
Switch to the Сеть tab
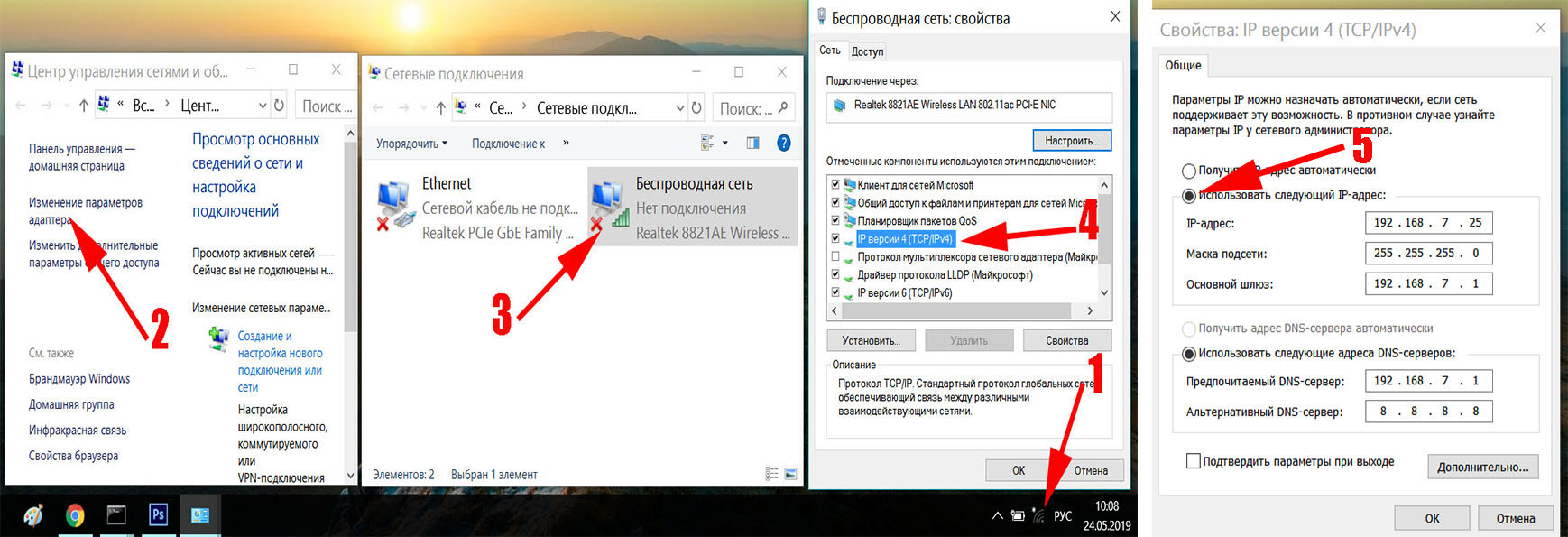pos(829,51)
